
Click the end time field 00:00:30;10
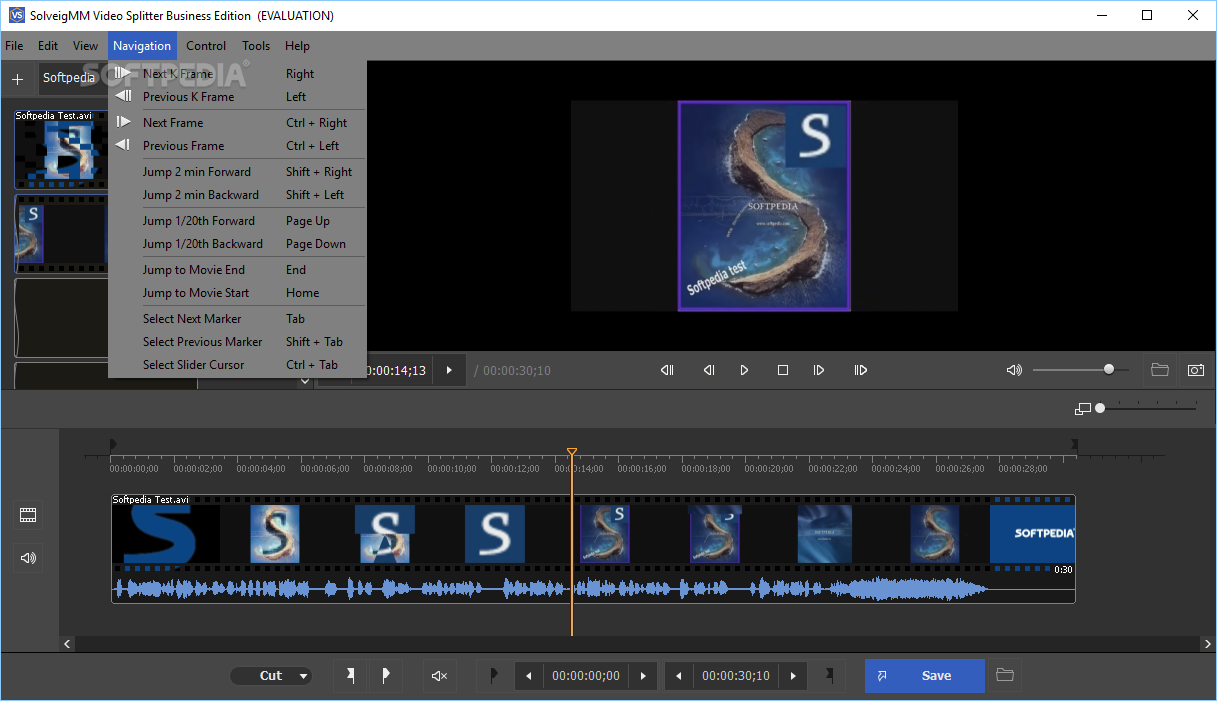736,676
